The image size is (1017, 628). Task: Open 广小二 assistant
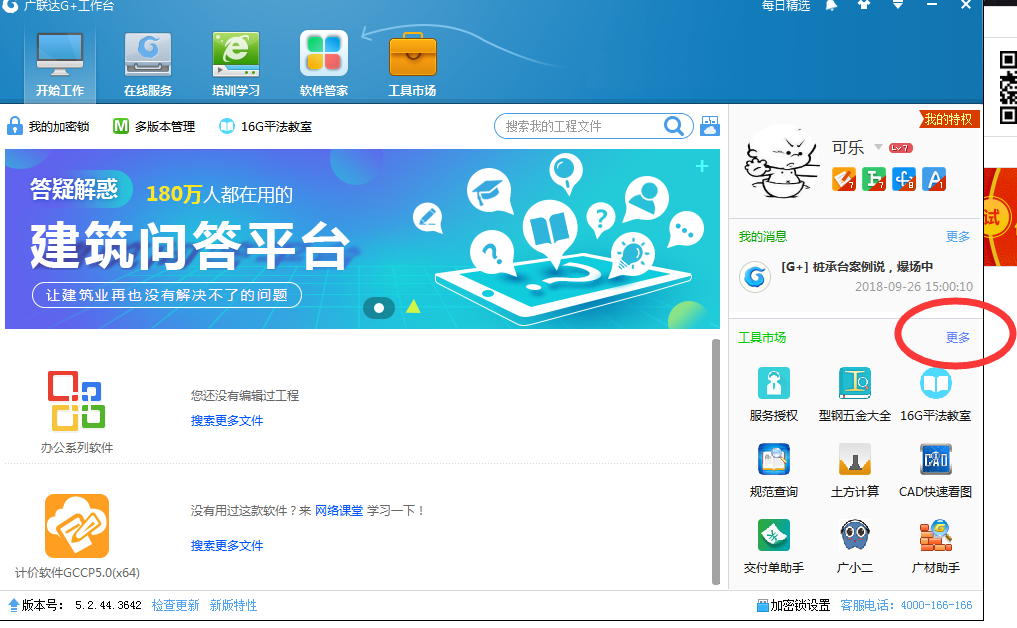pyautogui.click(x=855, y=547)
